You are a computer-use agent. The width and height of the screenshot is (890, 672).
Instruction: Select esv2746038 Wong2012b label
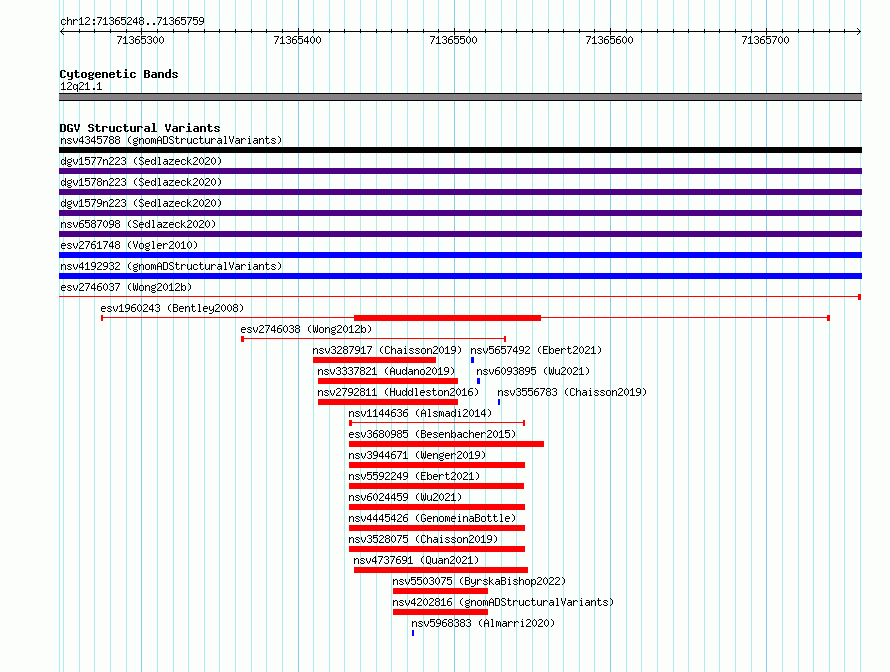coord(306,329)
